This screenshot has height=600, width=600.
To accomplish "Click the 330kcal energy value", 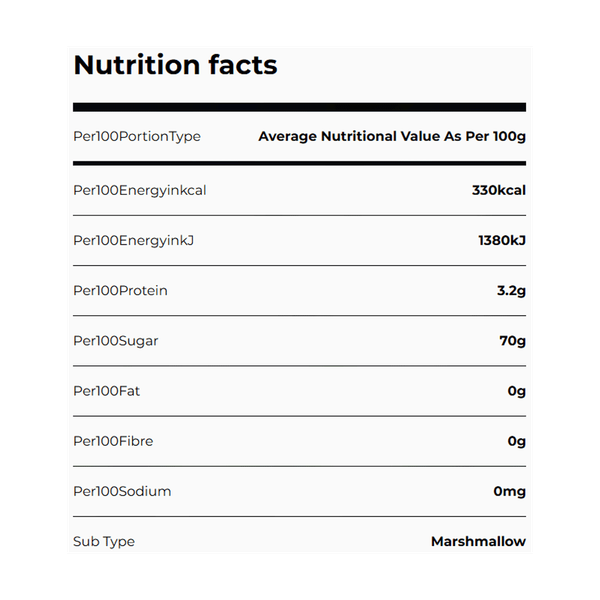I will (x=498, y=190).
